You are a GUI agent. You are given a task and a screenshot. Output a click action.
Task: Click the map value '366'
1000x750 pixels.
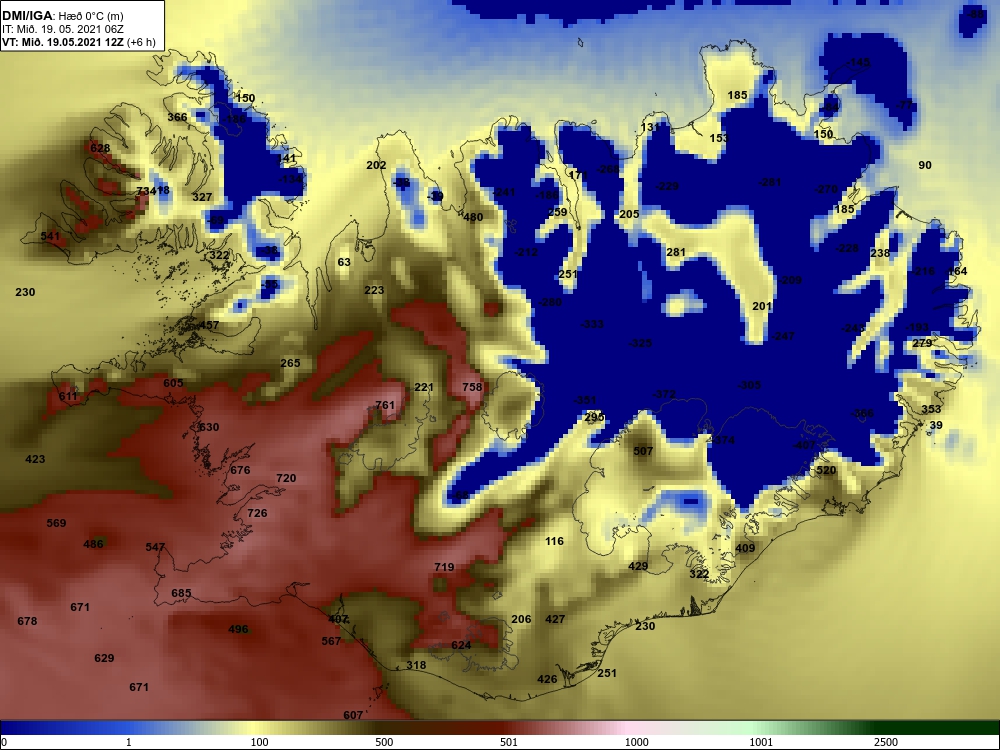tap(177, 117)
